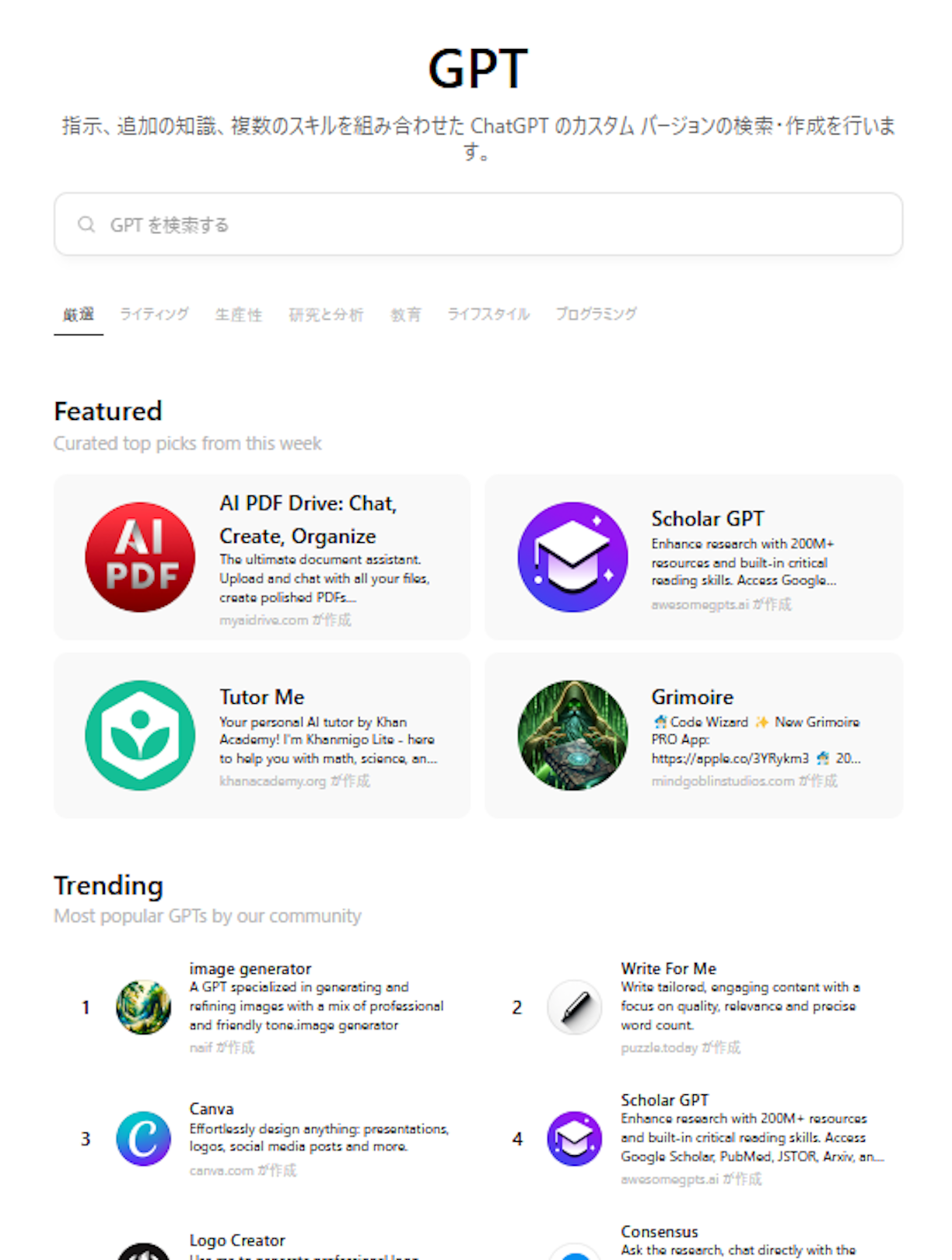Click the AI PDF red logo icon
The height and width of the screenshot is (1260, 952).
click(x=140, y=557)
